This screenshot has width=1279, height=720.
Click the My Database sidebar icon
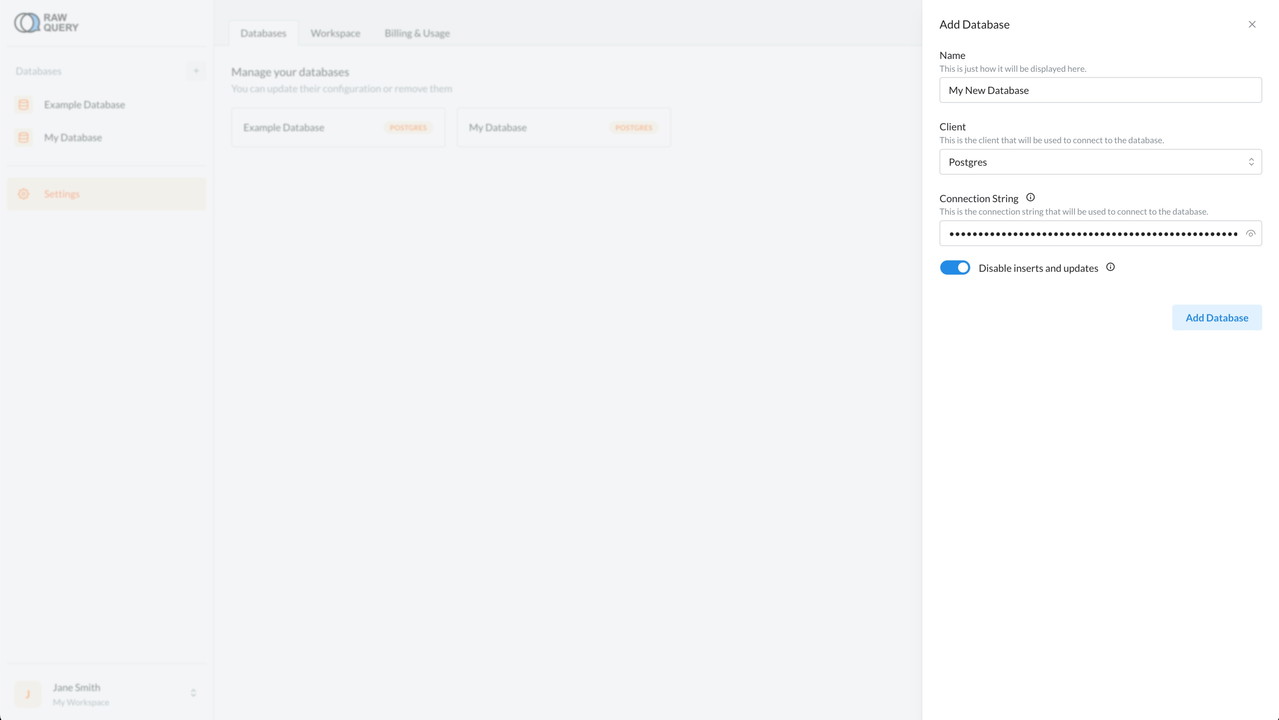tap(24, 138)
